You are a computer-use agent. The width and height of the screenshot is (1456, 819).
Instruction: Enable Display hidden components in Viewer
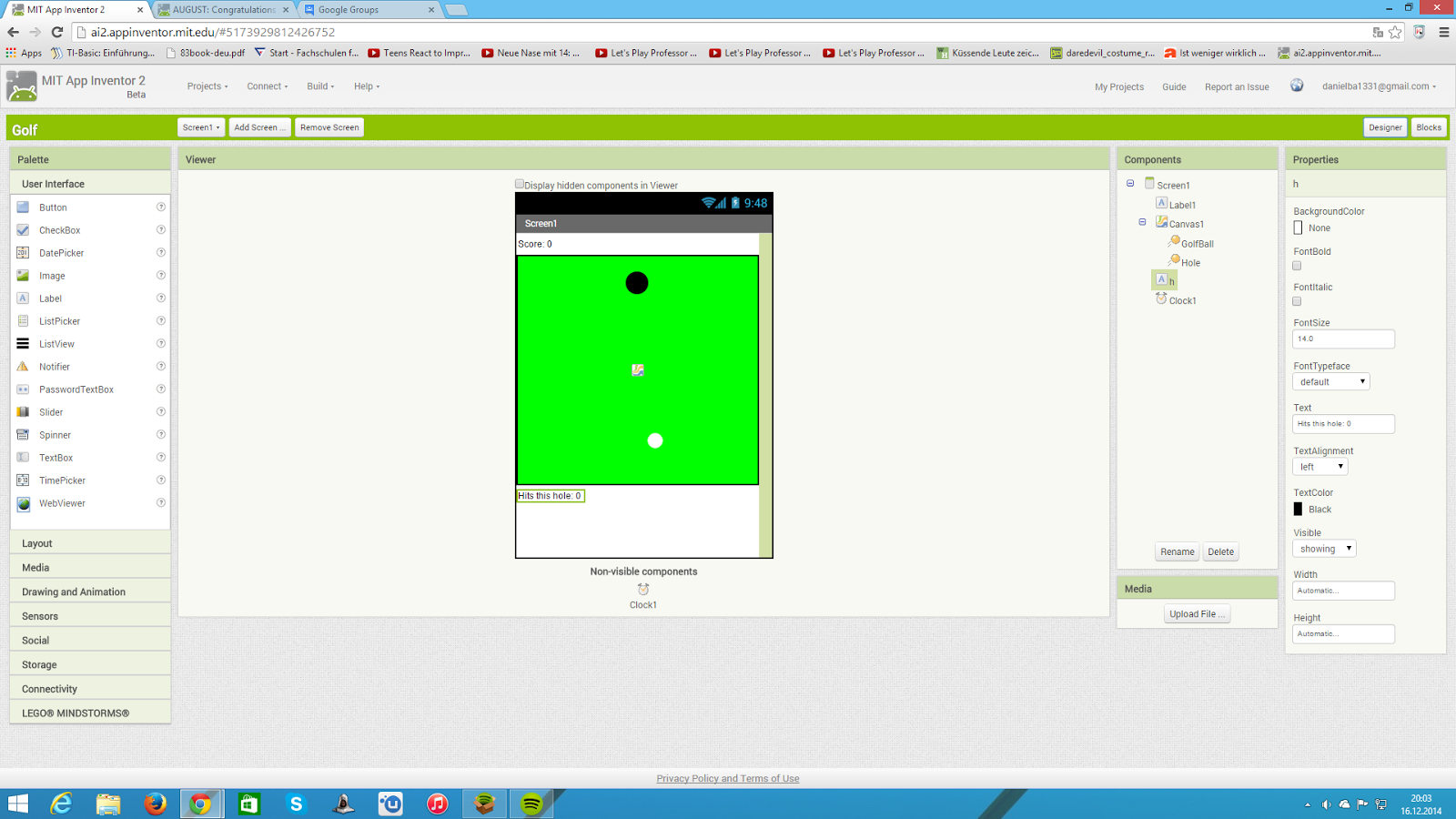point(519,183)
